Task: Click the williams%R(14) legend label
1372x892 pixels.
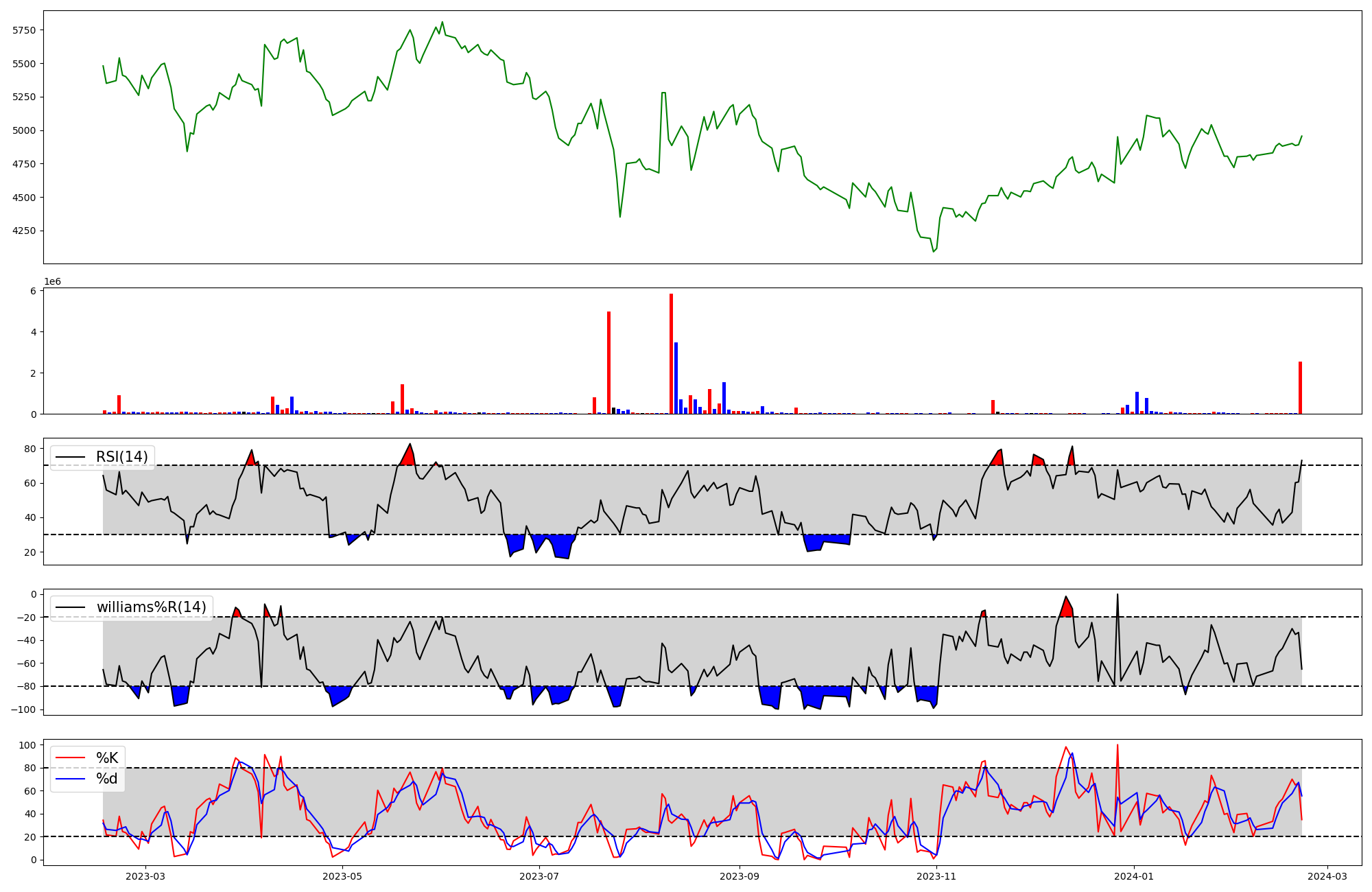Action: pos(151,607)
